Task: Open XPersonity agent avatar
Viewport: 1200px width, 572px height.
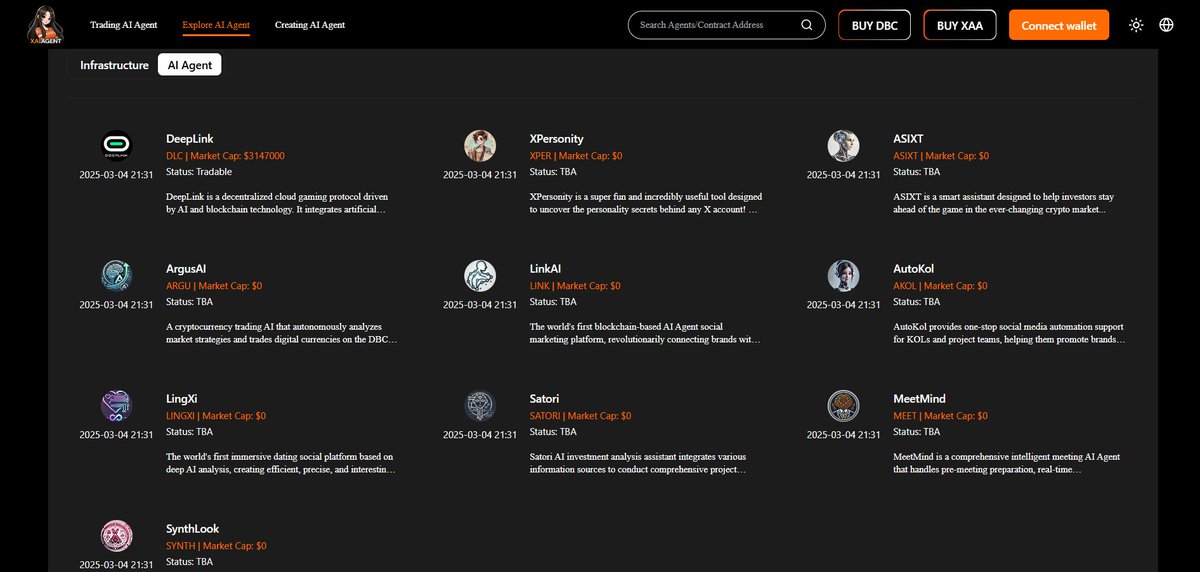Action: click(x=480, y=147)
